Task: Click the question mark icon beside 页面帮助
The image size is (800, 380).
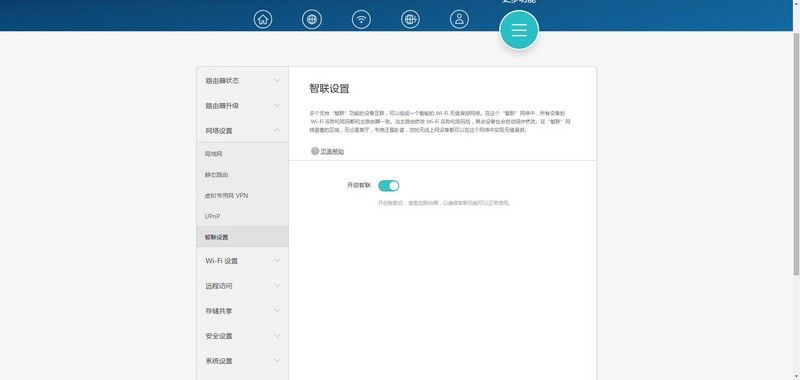Action: [x=315, y=151]
